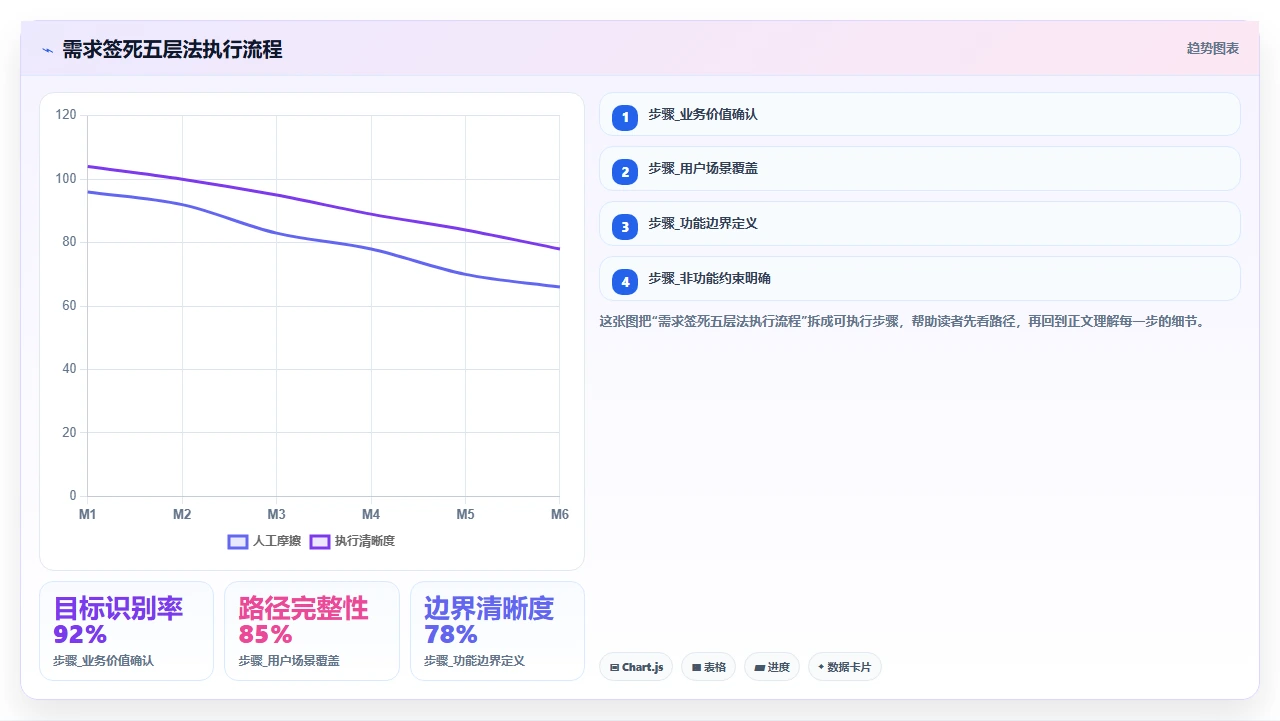This screenshot has height=721, width=1280.
Task: Click the 表格 tag
Action: pyautogui.click(x=708, y=667)
